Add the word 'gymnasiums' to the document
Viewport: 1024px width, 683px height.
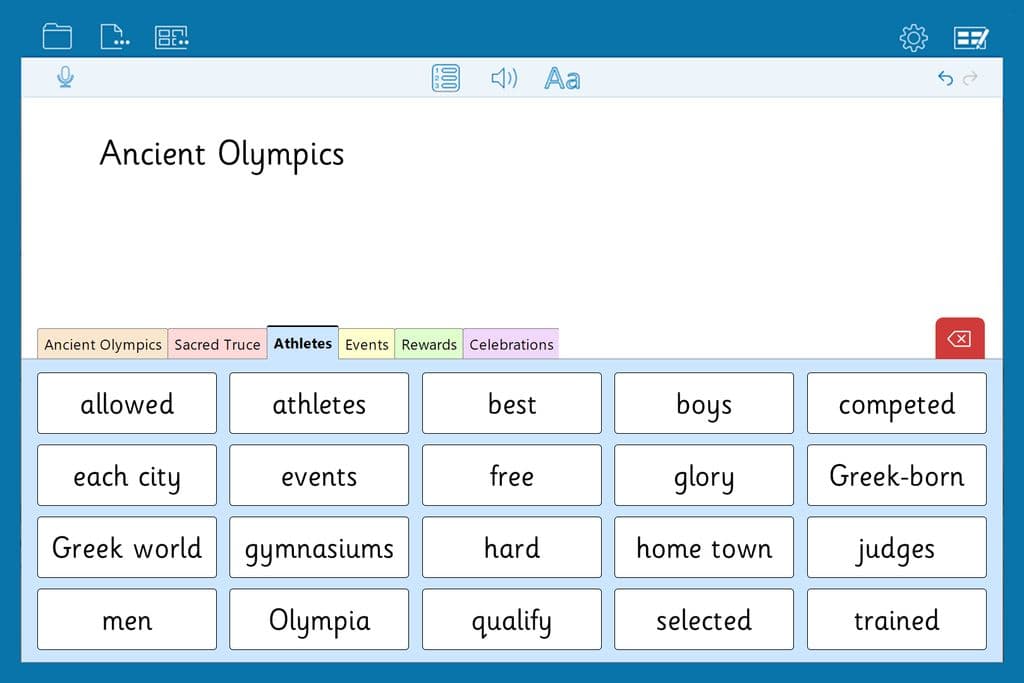[x=318, y=547]
